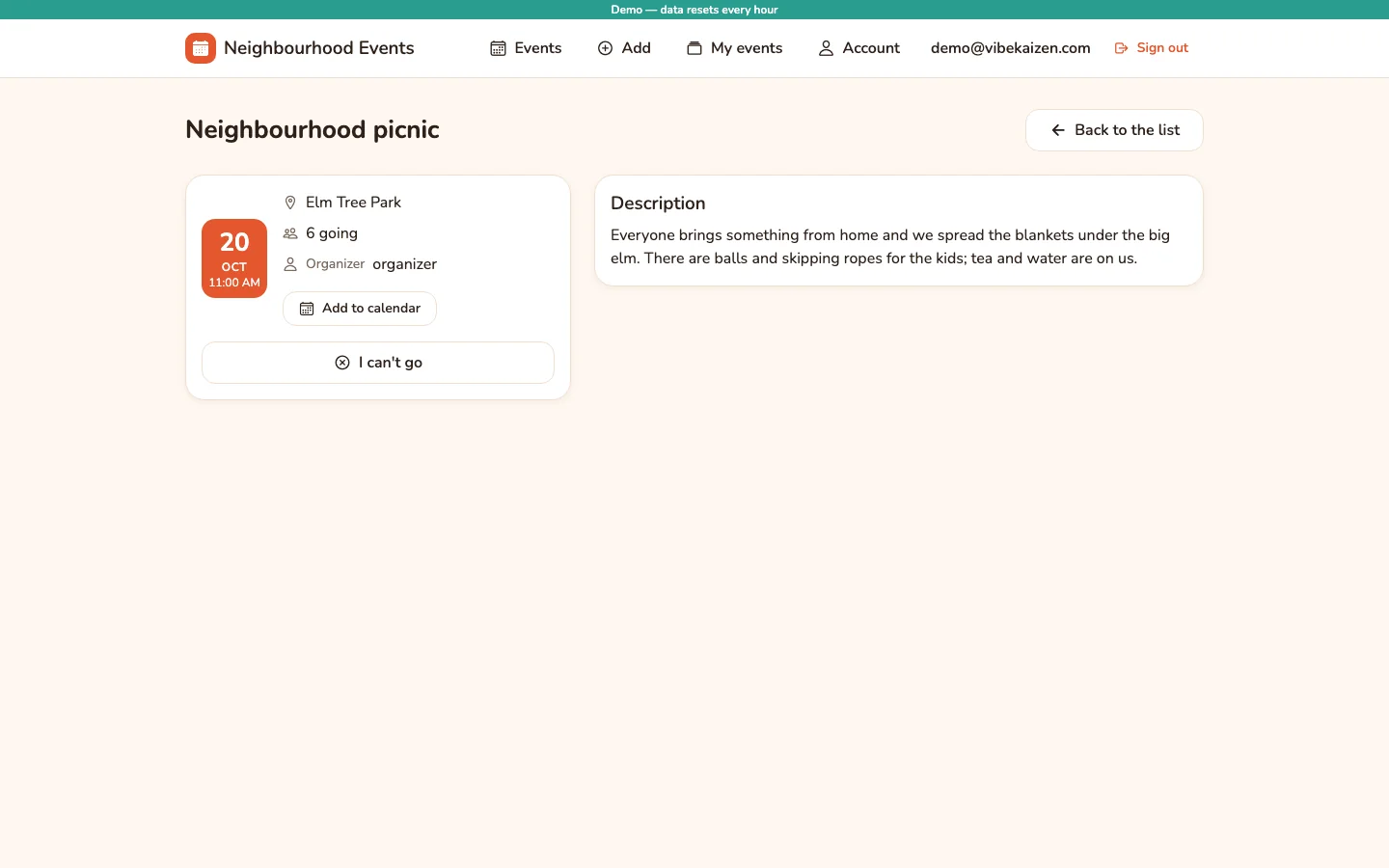Go Back to the list
1389x868 pixels.
coord(1114,130)
